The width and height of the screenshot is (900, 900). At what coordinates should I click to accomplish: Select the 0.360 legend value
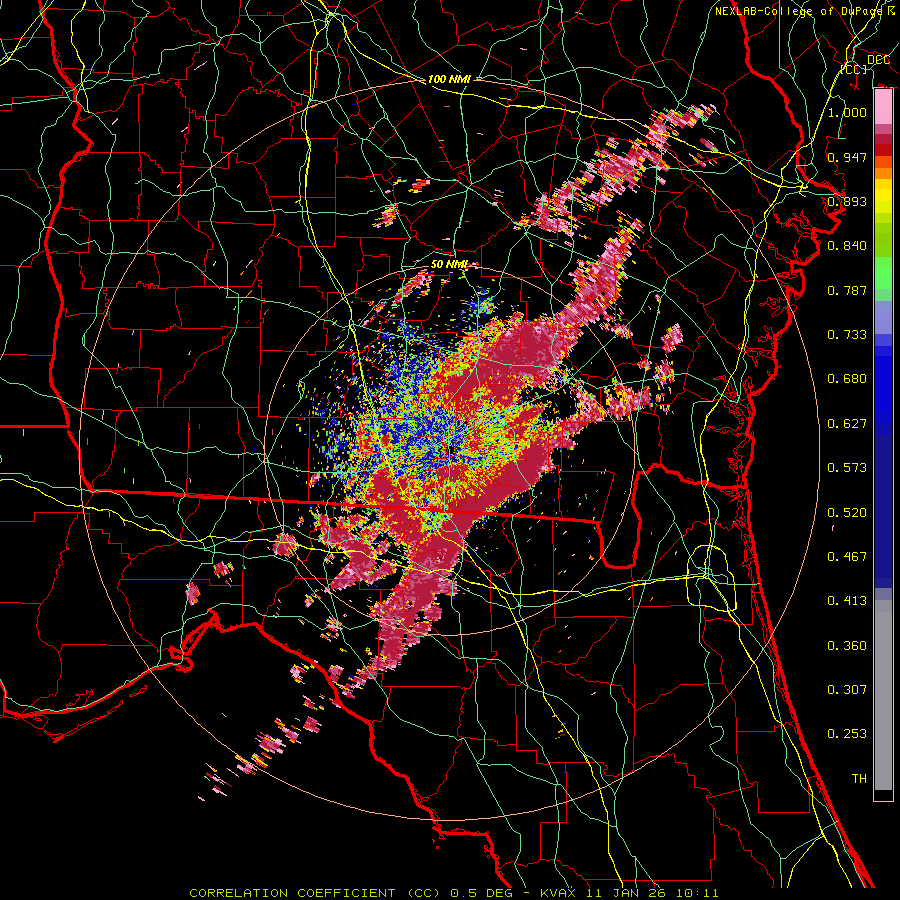(x=847, y=646)
